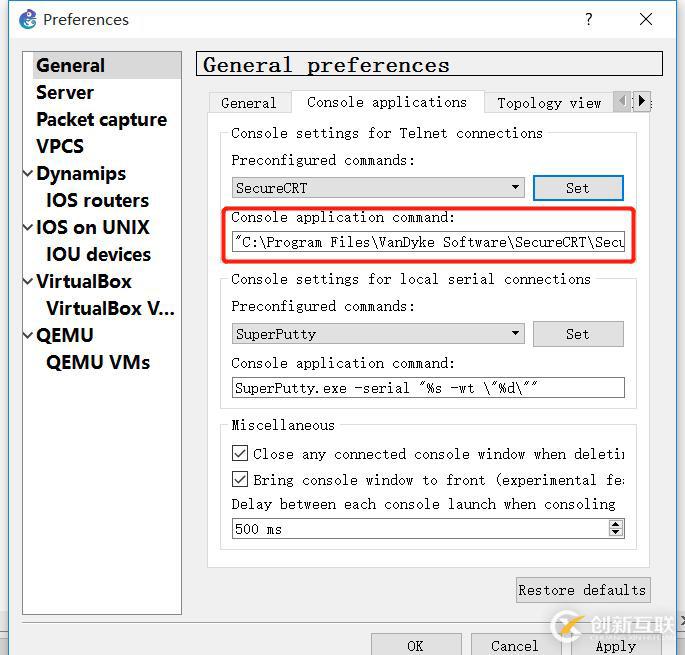The image size is (685, 655).
Task: Collapse the QEMU tree section
Action: click(28, 336)
